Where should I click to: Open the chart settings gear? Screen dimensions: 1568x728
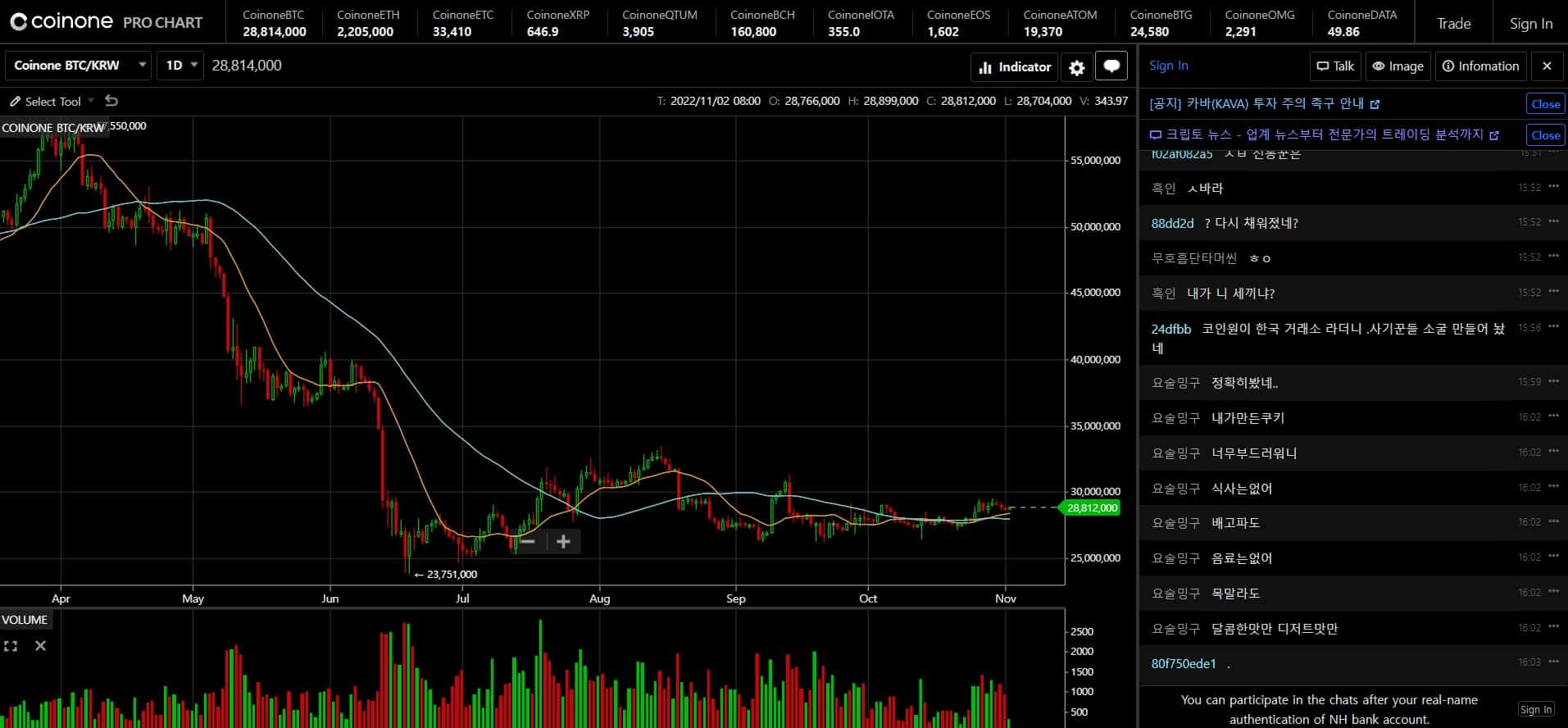pos(1077,67)
